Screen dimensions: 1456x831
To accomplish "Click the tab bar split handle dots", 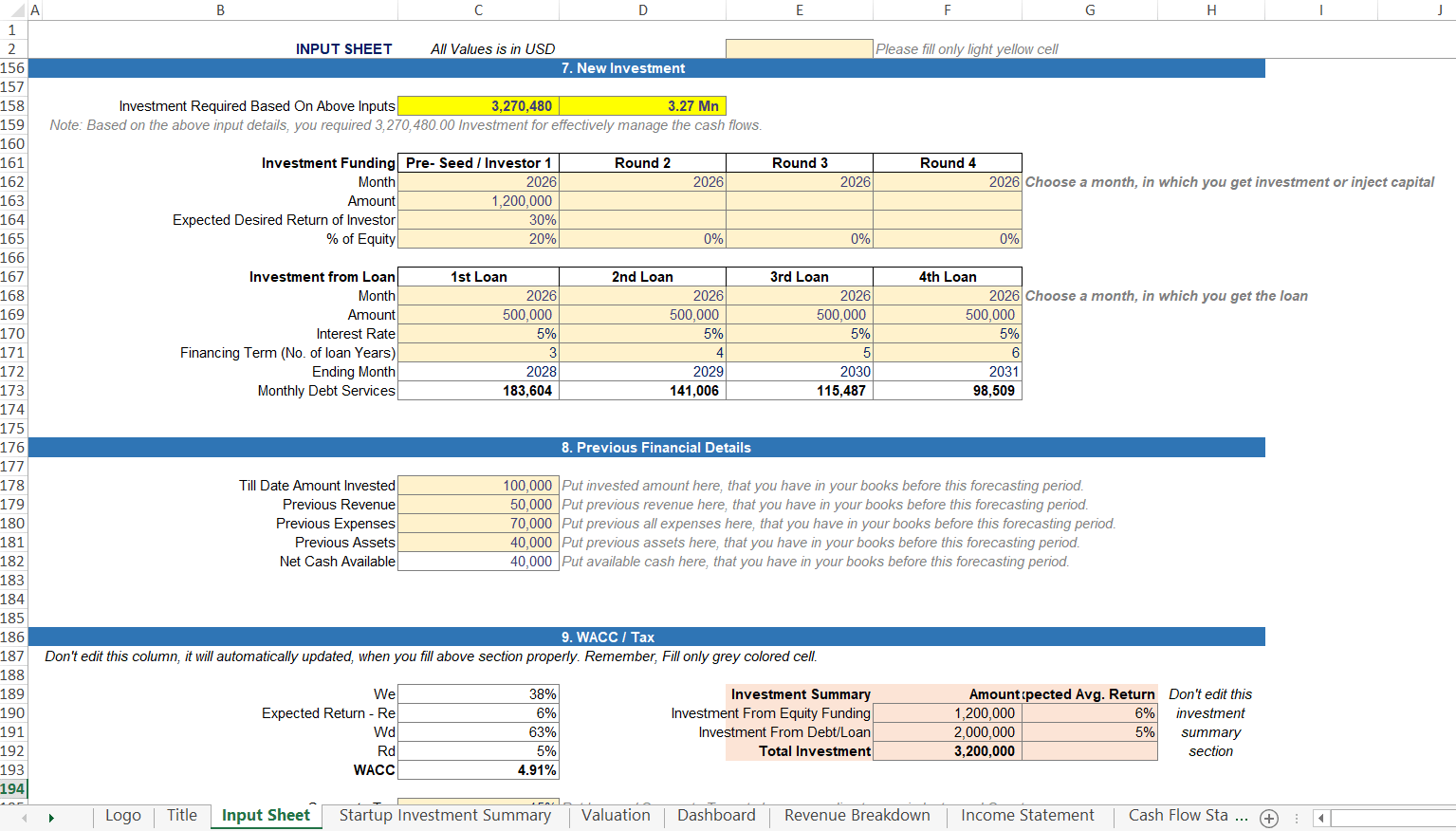I will pos(1296,818).
